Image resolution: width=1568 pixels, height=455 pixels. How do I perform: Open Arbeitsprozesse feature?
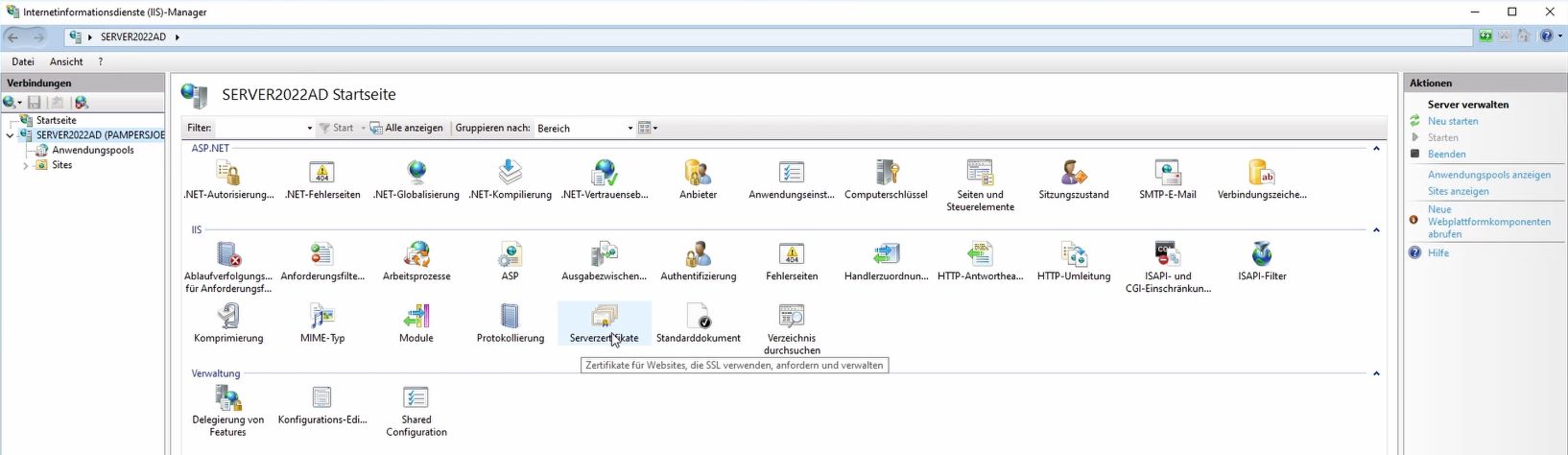pyautogui.click(x=416, y=261)
